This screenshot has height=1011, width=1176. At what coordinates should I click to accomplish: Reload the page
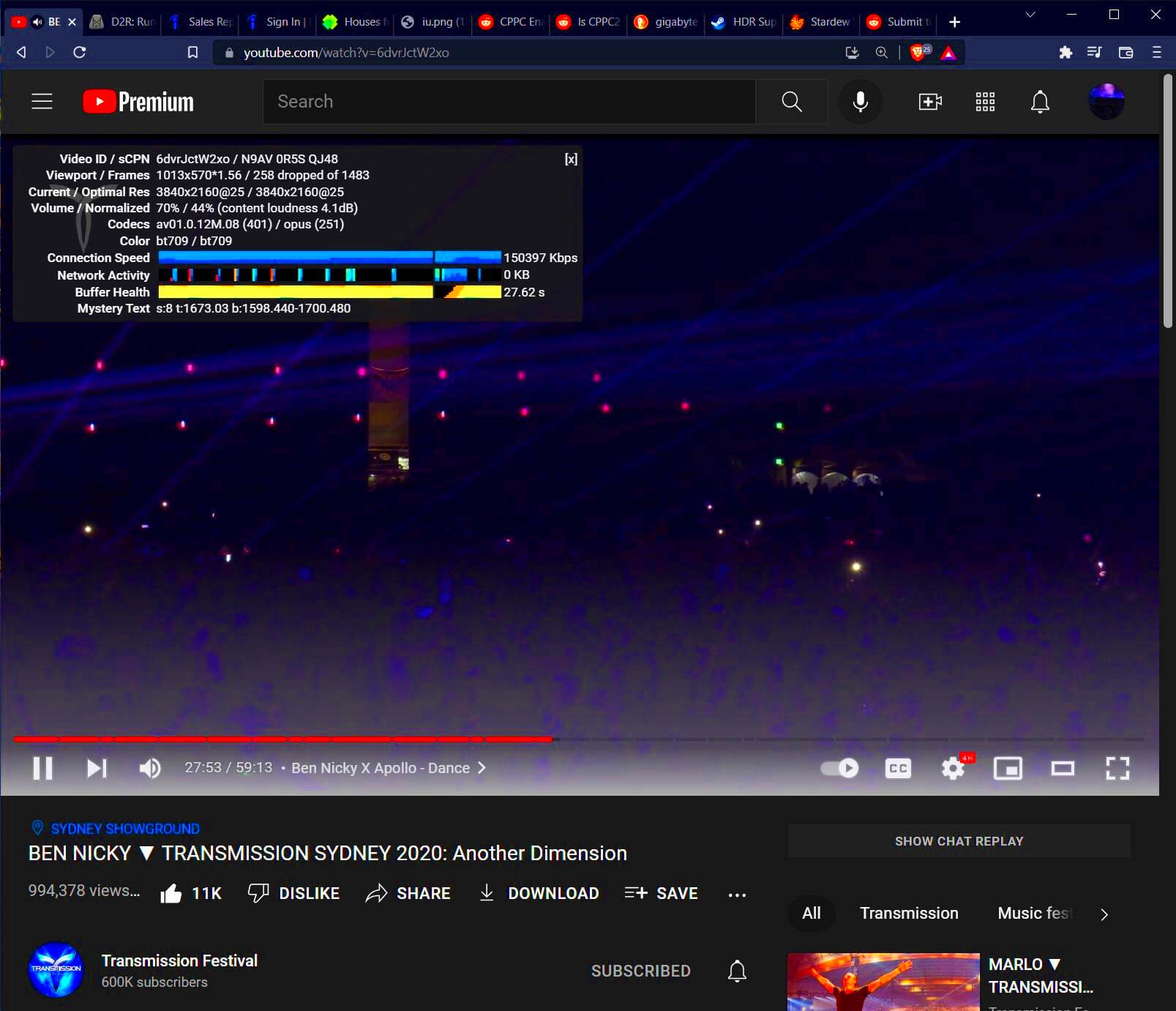point(80,52)
